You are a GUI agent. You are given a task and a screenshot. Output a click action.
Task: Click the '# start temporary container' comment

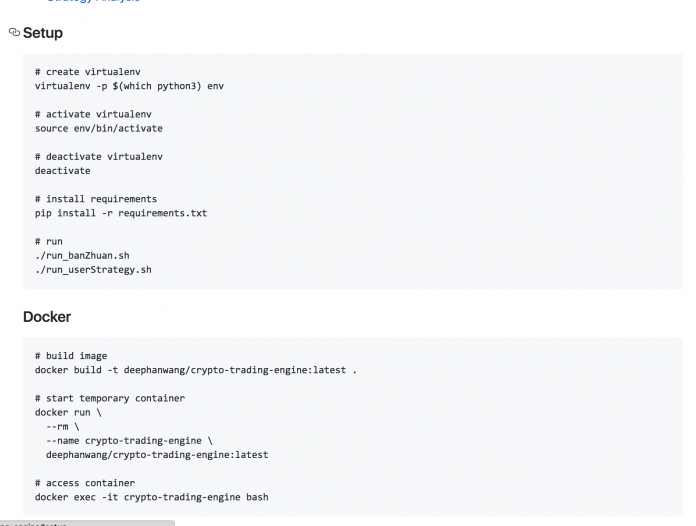[x=110, y=398]
